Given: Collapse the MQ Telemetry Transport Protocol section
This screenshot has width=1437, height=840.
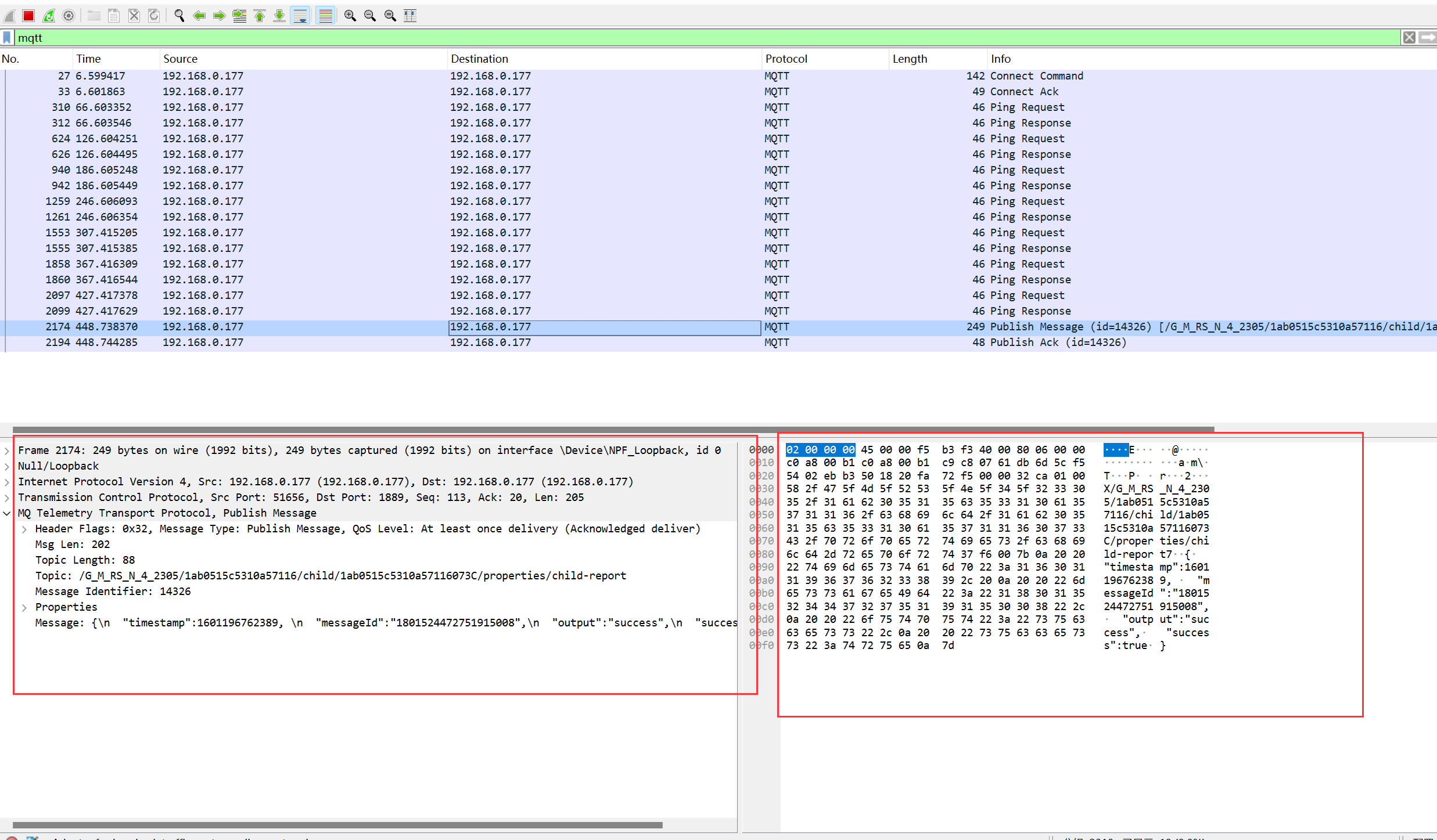Looking at the screenshot, I should click(7, 513).
